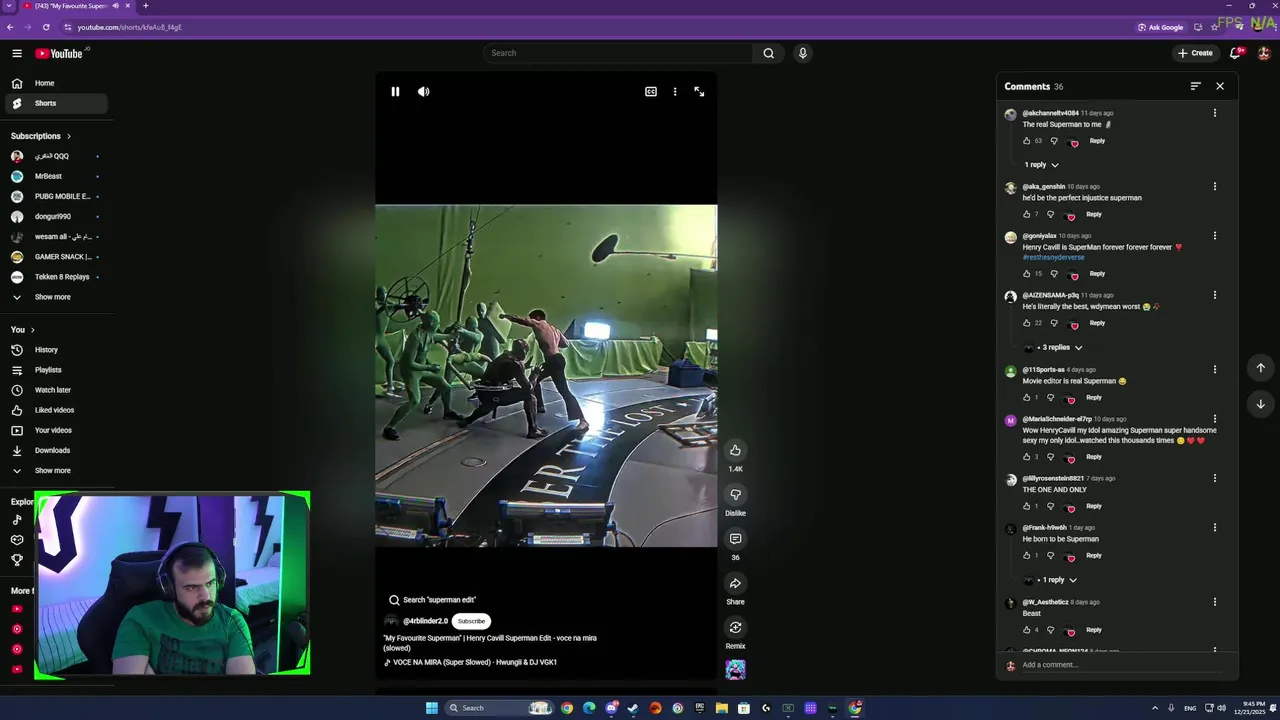Open the YouTube guide hamburger menu

tap(17, 53)
